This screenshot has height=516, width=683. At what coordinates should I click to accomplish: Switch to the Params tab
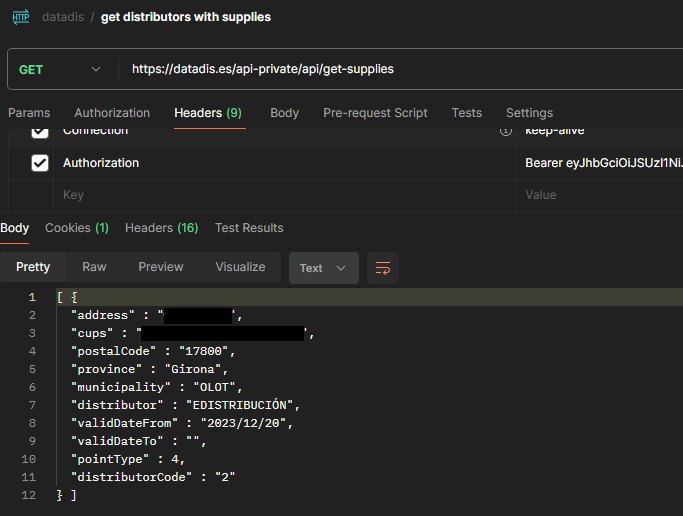[x=29, y=113]
